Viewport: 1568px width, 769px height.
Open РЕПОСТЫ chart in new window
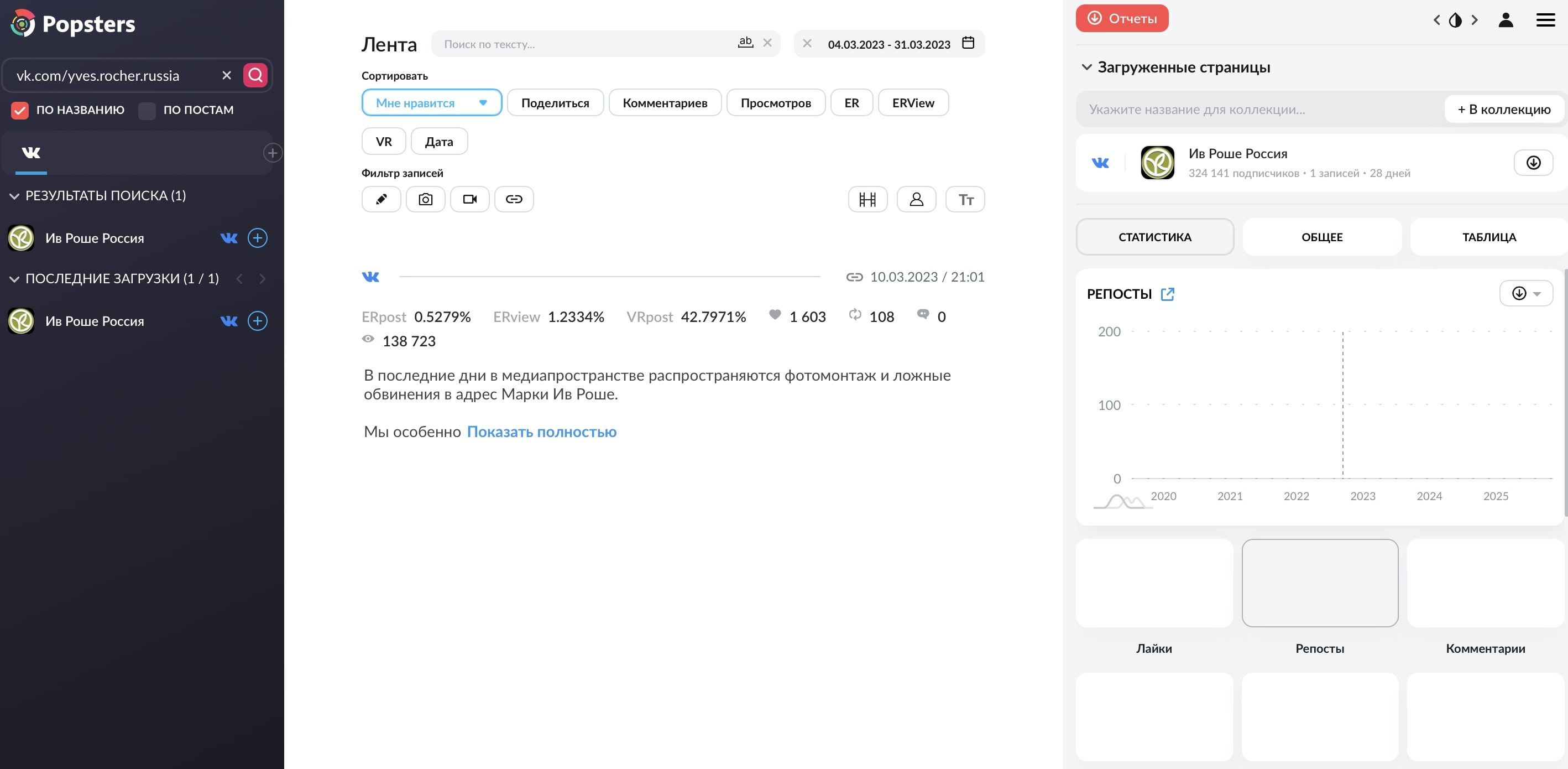point(1168,294)
